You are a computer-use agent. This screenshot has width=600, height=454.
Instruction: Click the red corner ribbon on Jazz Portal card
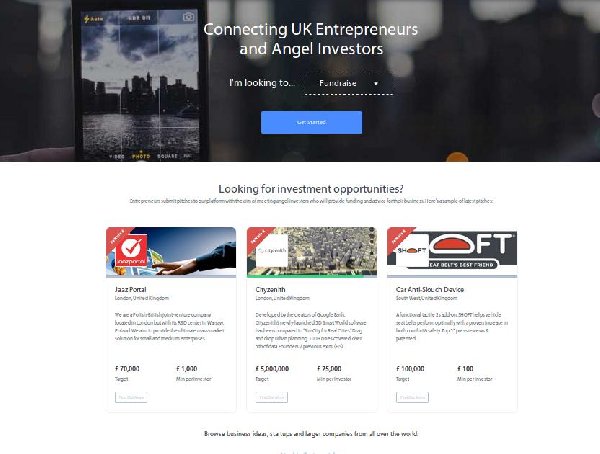click(x=117, y=237)
